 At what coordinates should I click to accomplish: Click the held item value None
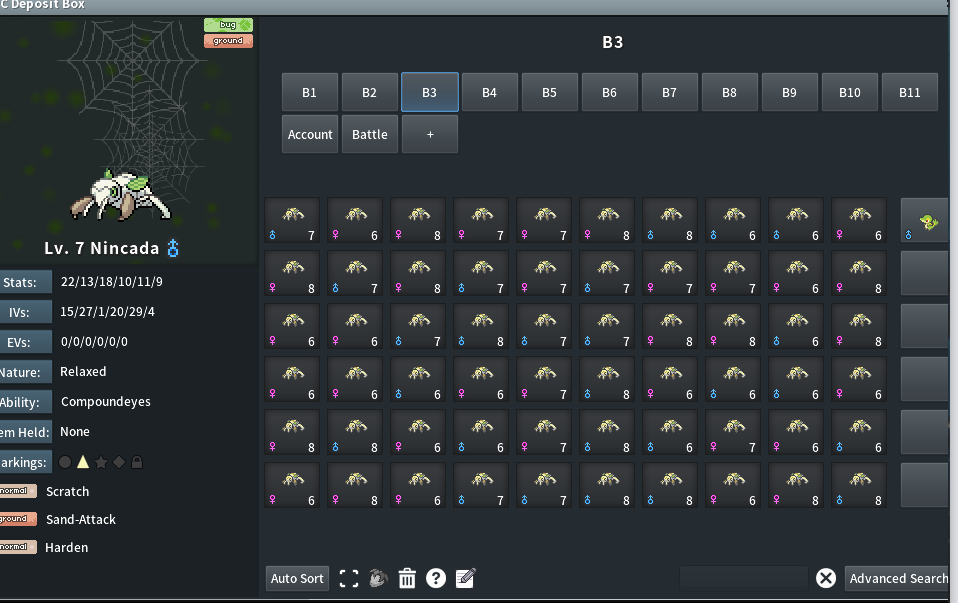click(x=75, y=431)
